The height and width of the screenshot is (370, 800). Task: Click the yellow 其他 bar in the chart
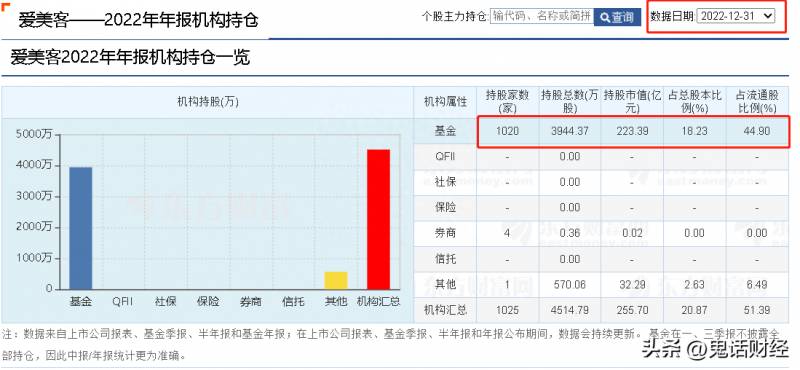[336, 280]
